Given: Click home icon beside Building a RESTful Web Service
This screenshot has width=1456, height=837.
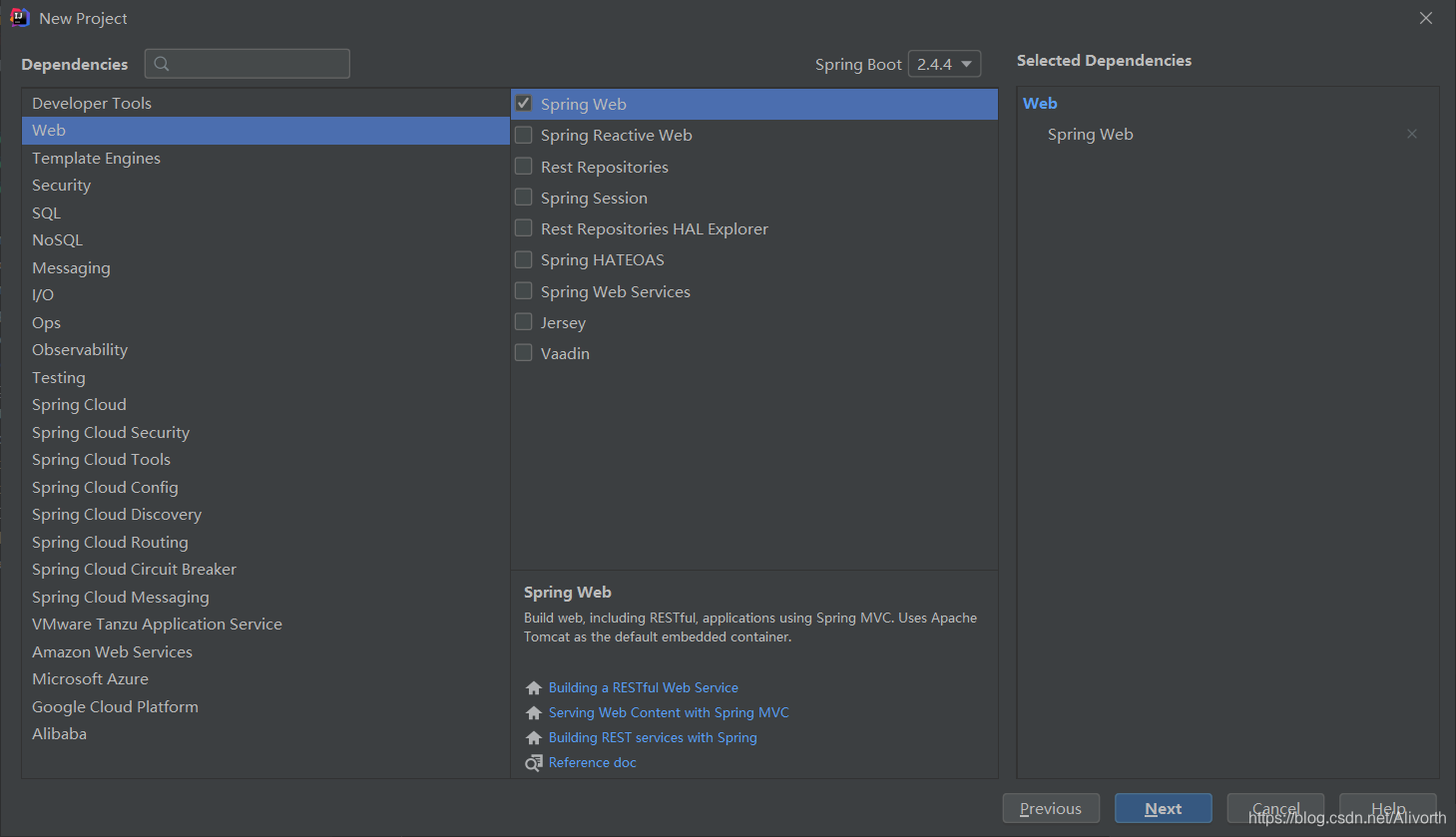Looking at the screenshot, I should click(x=534, y=688).
